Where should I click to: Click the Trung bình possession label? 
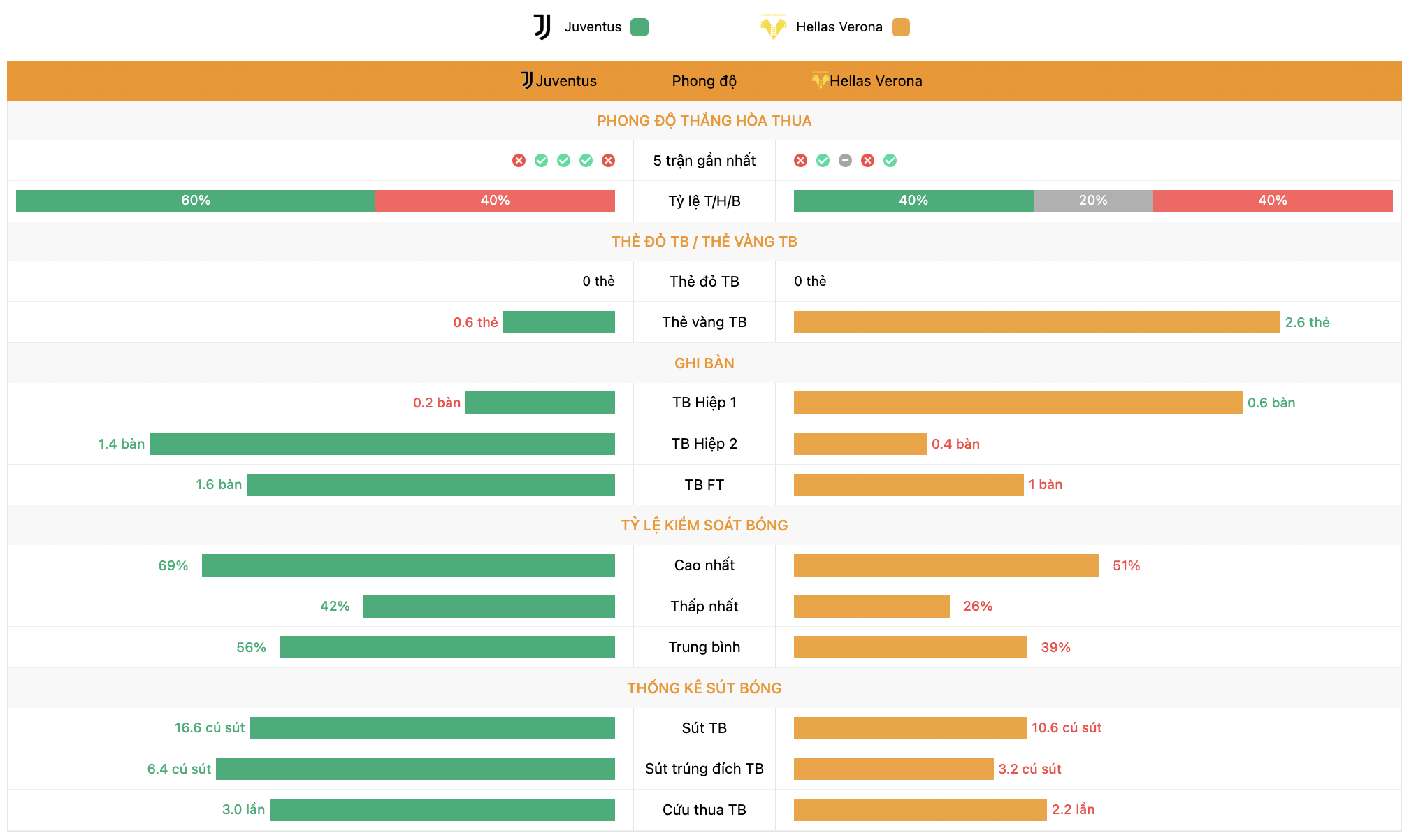pos(704,647)
